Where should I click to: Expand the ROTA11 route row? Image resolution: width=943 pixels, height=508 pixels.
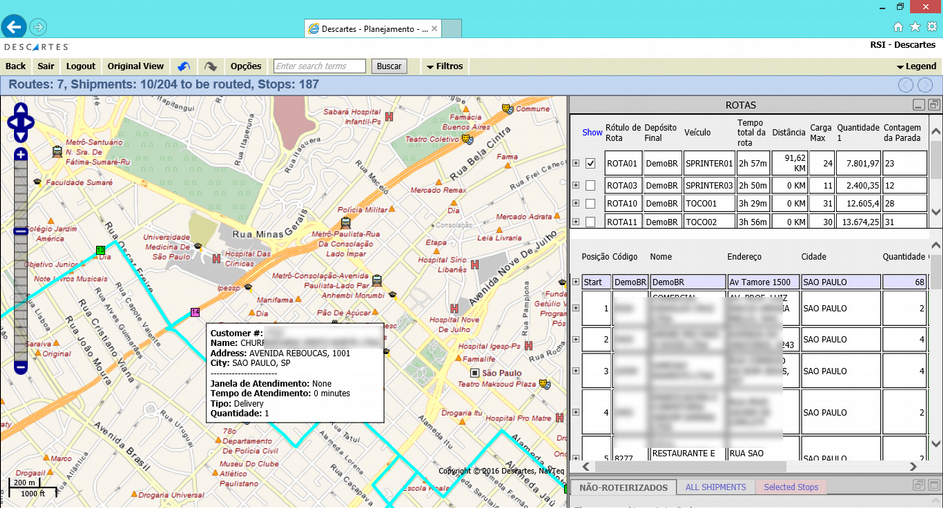(576, 222)
